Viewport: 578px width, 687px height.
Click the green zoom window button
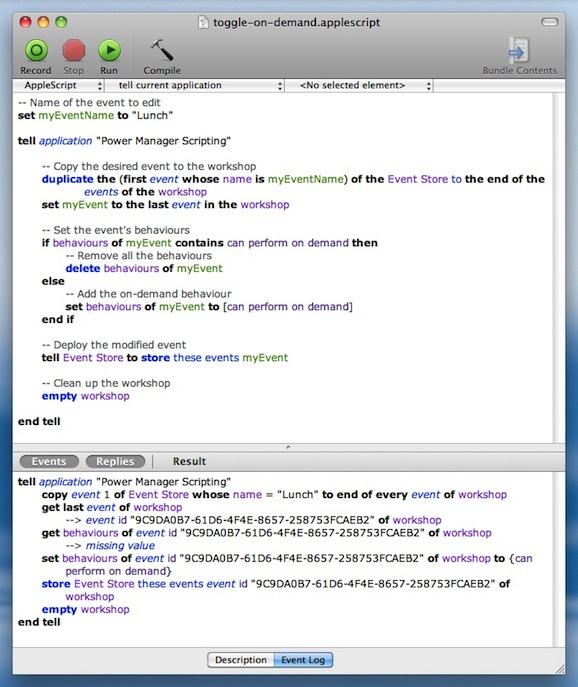click(x=61, y=22)
